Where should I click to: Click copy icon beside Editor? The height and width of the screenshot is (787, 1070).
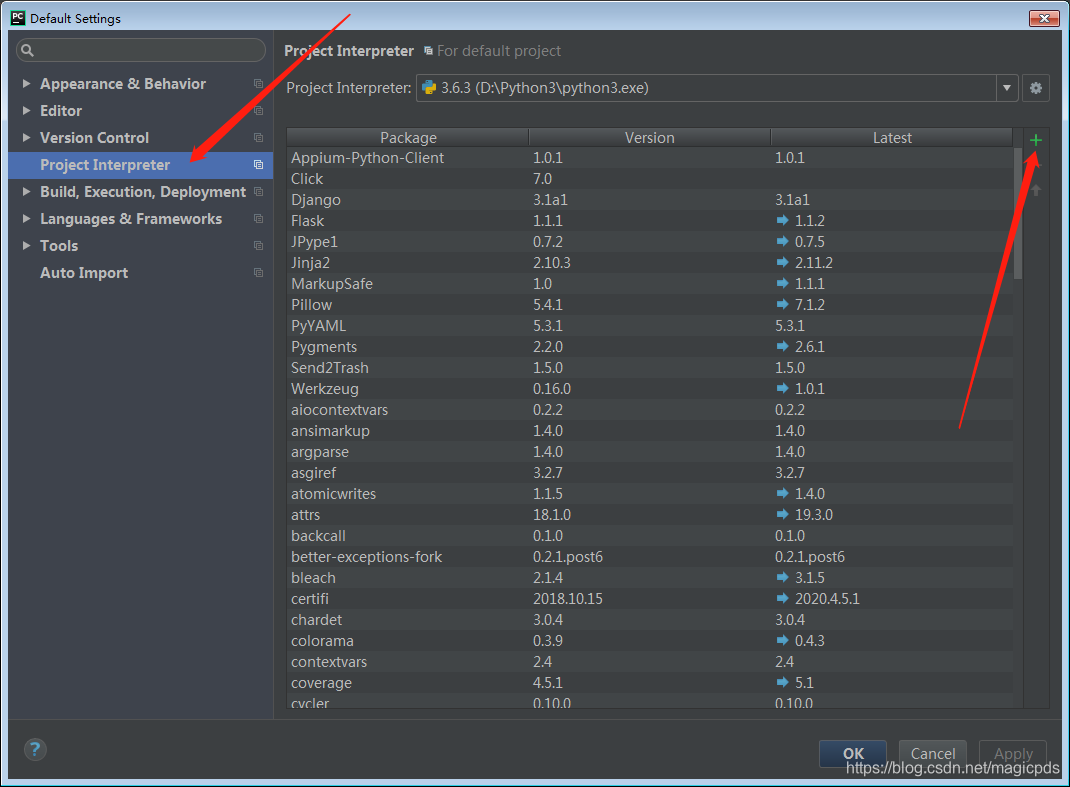point(259,111)
